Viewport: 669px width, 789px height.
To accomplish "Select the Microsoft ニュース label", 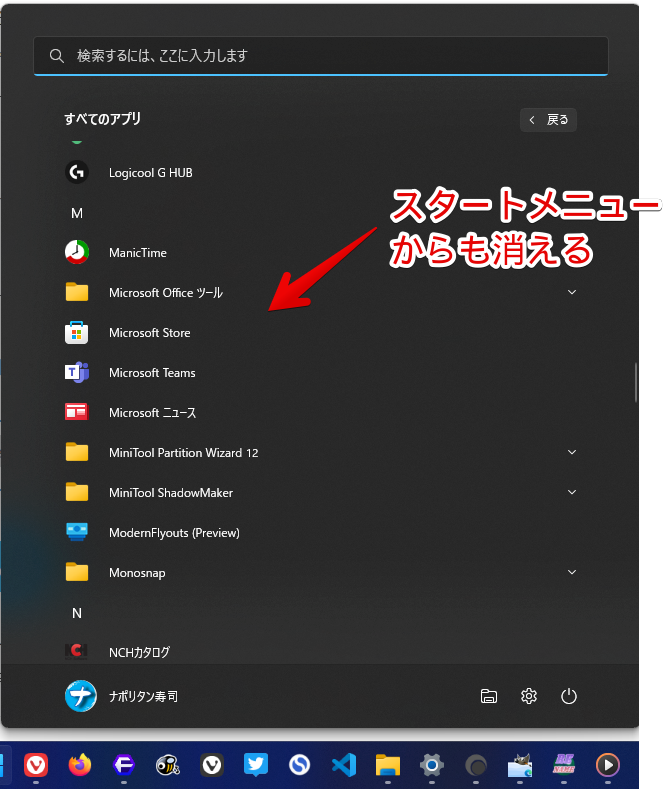I will coord(152,413).
